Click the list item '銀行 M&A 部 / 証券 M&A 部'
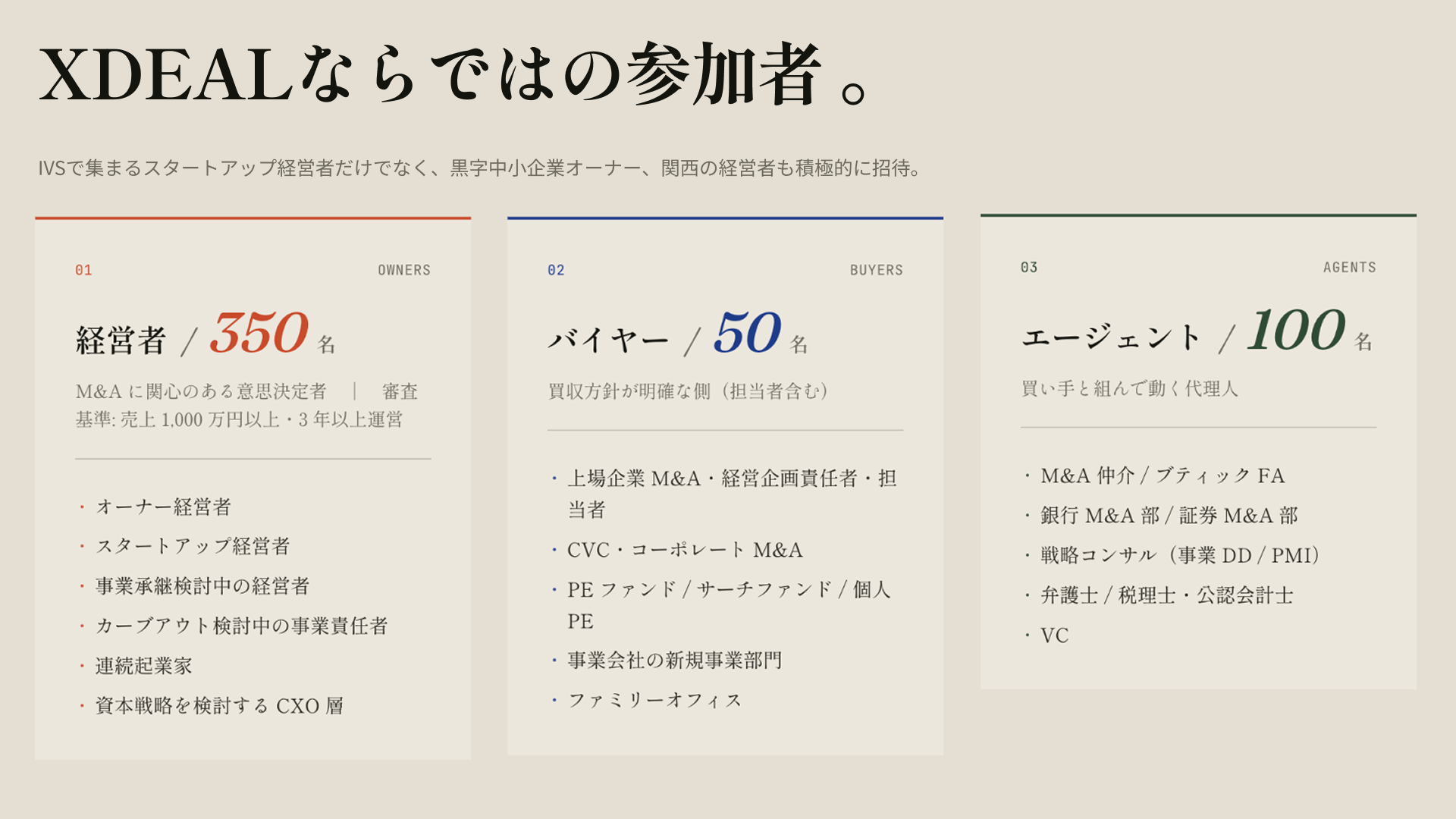Image resolution: width=1456 pixels, height=819 pixels. point(1169,516)
